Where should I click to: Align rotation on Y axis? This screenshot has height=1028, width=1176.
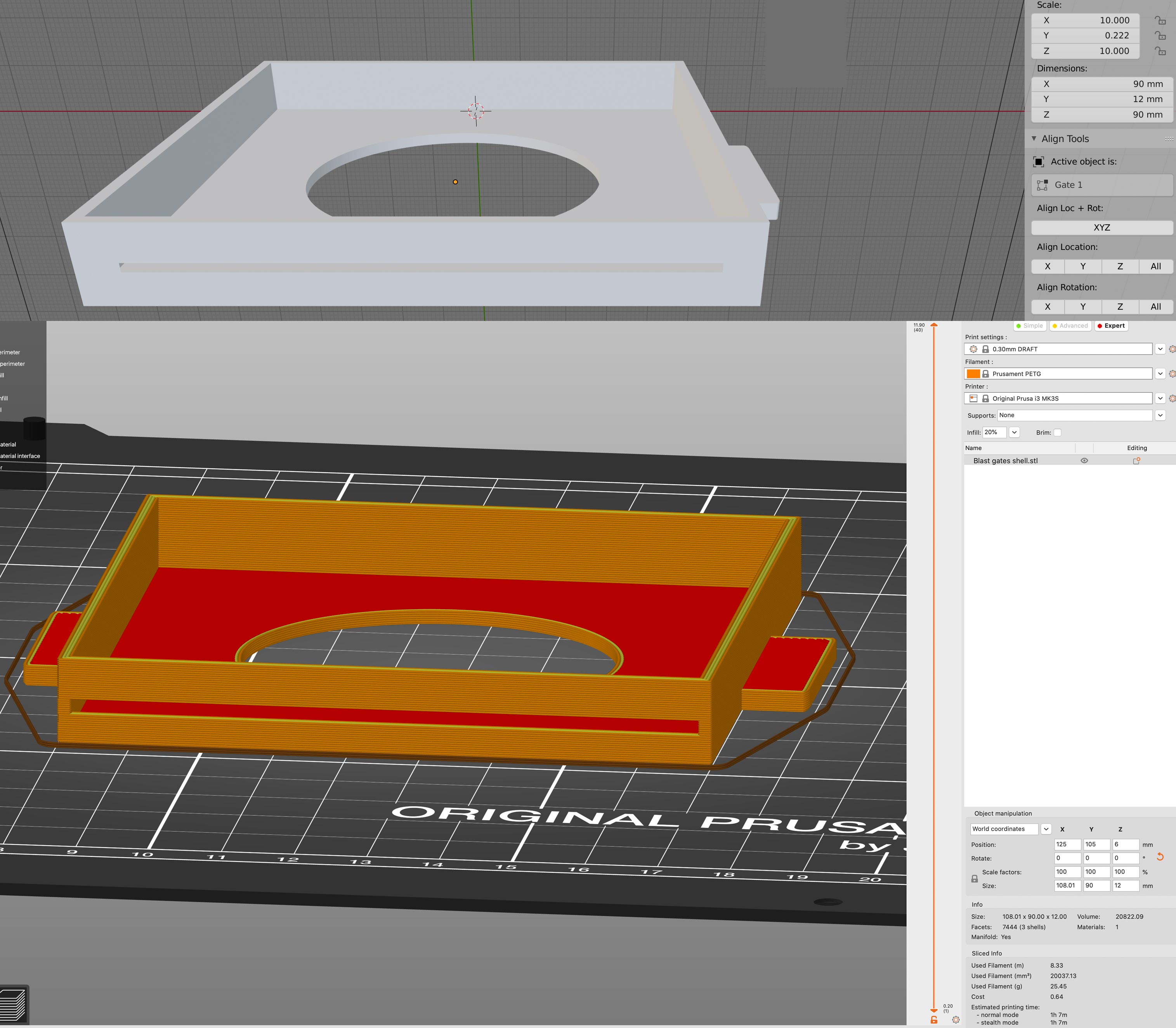click(x=1083, y=307)
